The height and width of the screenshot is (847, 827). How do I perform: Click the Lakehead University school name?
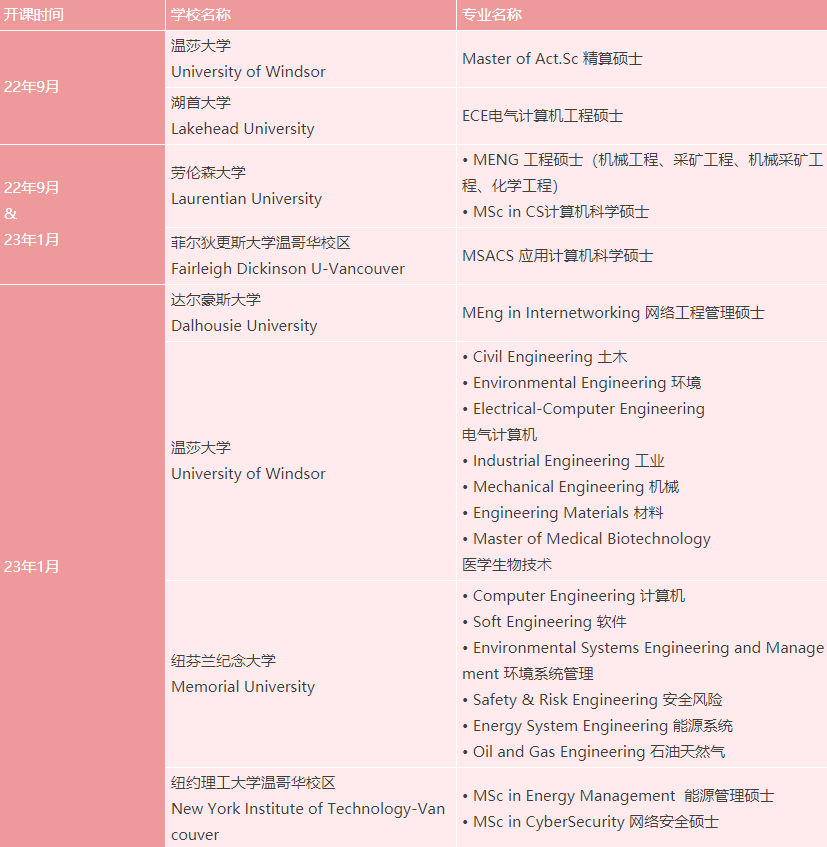pyautogui.click(x=242, y=129)
